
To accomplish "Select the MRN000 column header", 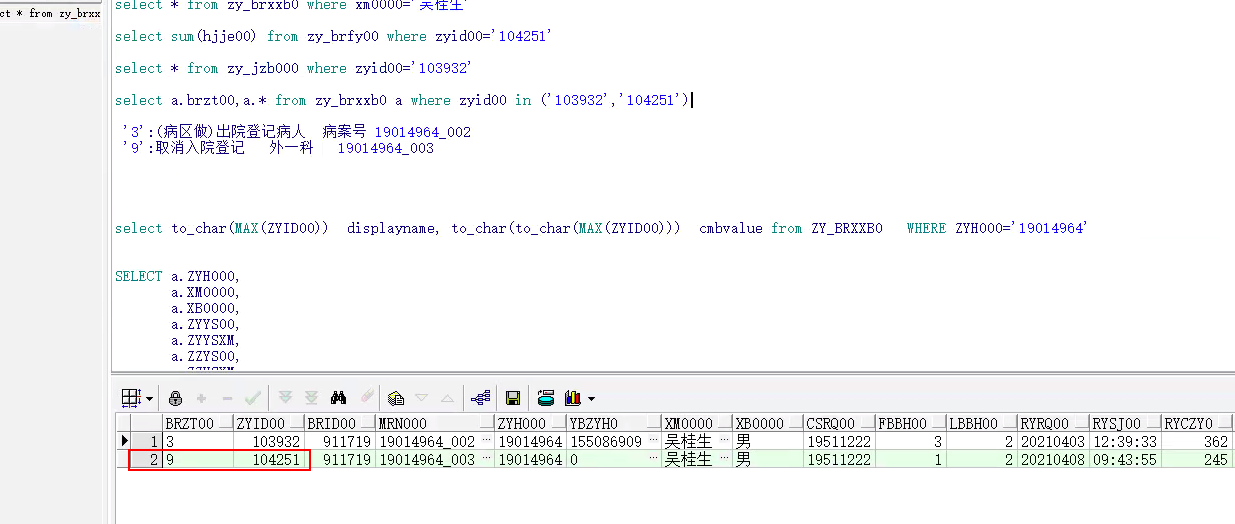I will [x=435, y=424].
